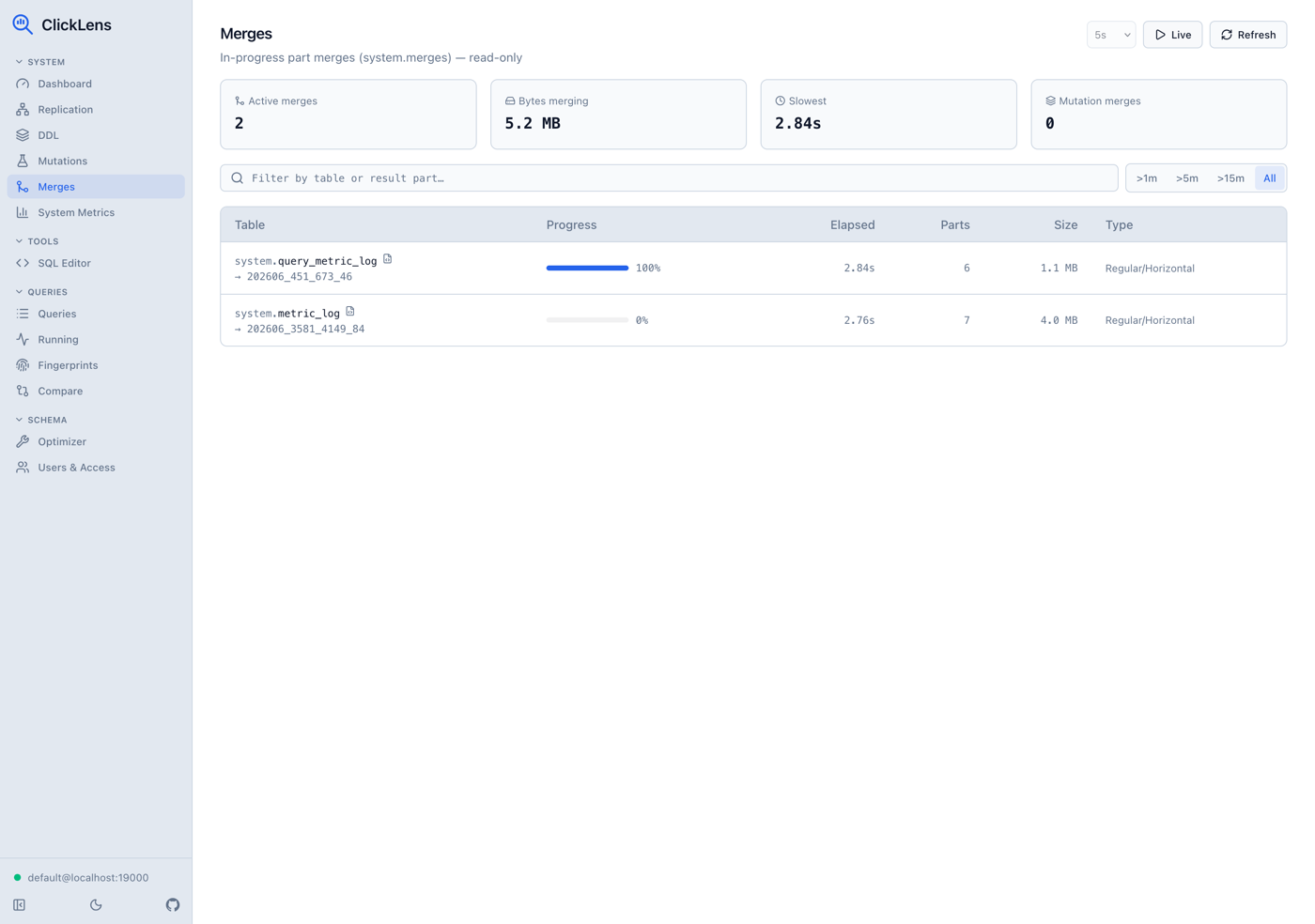This screenshot has height=924, width=1315.
Task: Click the Parts column header
Action: (x=955, y=224)
